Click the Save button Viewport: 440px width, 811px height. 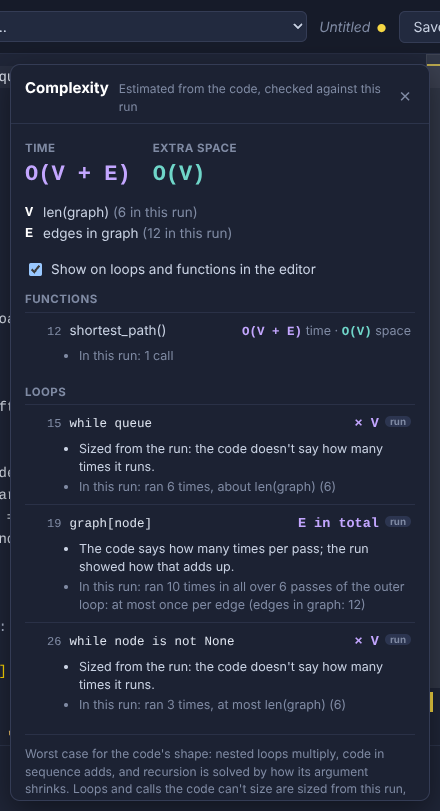pos(420,27)
